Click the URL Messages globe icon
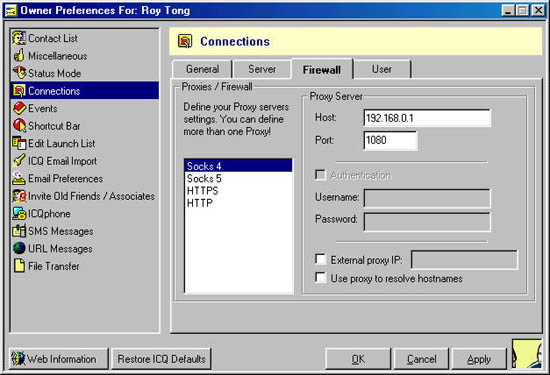This screenshot has height=375, width=550. 19,248
